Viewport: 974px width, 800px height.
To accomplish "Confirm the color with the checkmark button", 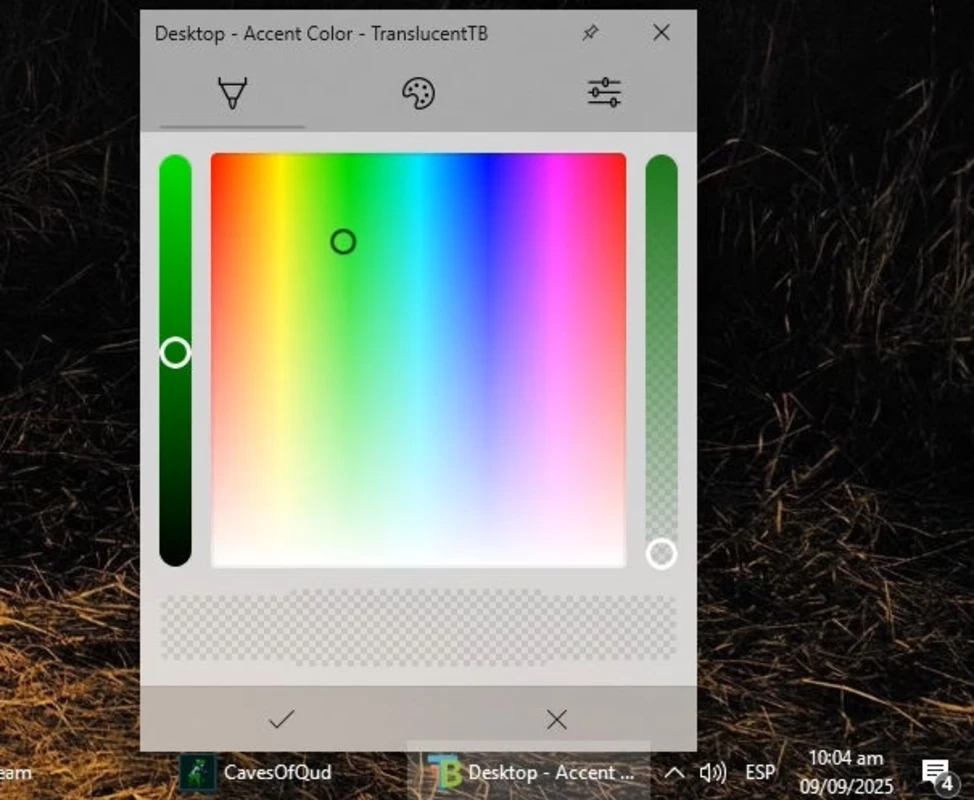I will 281,719.
